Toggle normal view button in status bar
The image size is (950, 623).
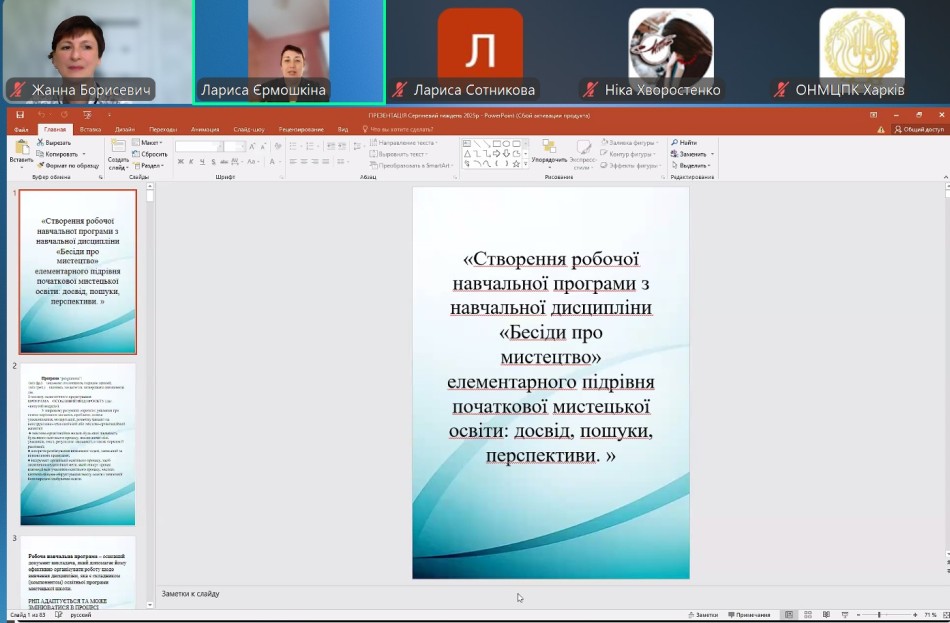point(789,615)
